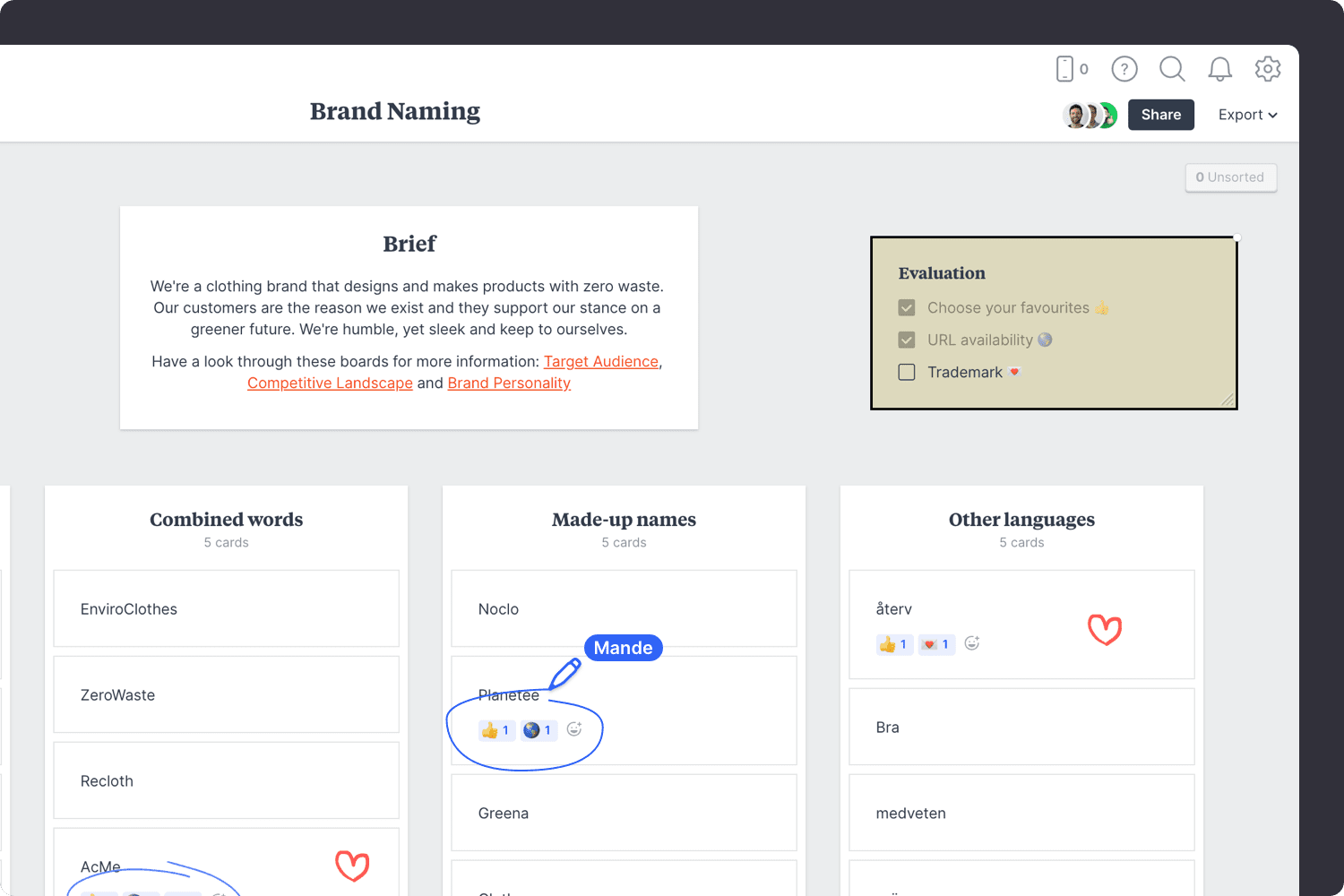Click the collaborator avatars group

tap(1090, 115)
